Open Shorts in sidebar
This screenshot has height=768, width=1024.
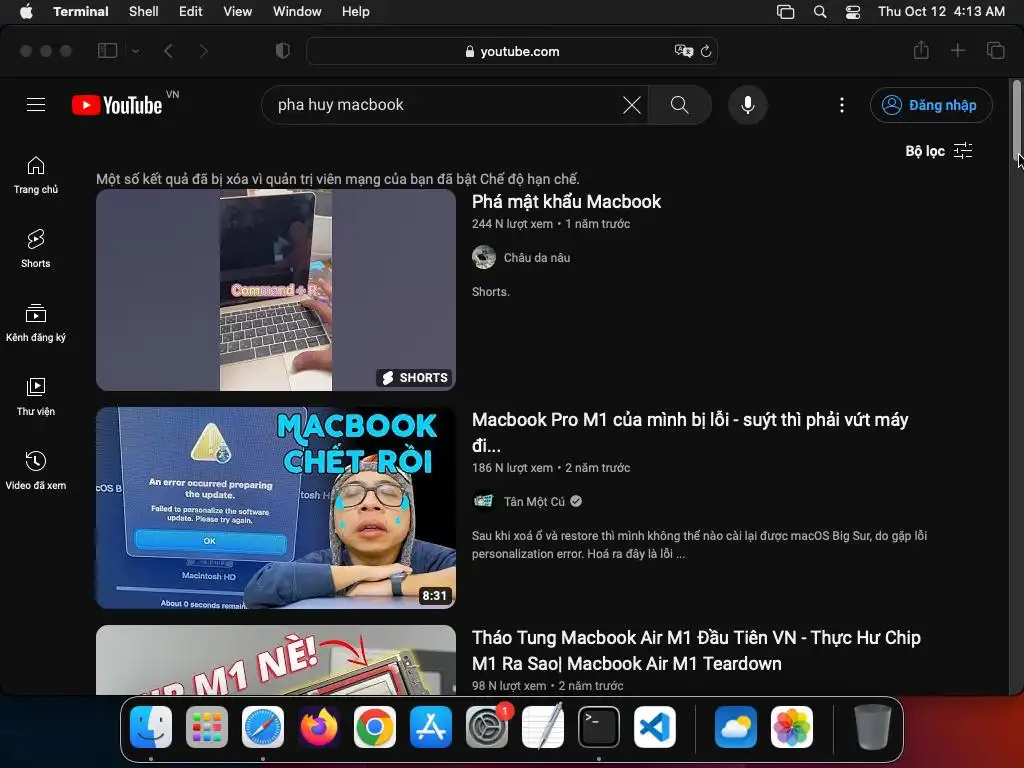tap(36, 249)
